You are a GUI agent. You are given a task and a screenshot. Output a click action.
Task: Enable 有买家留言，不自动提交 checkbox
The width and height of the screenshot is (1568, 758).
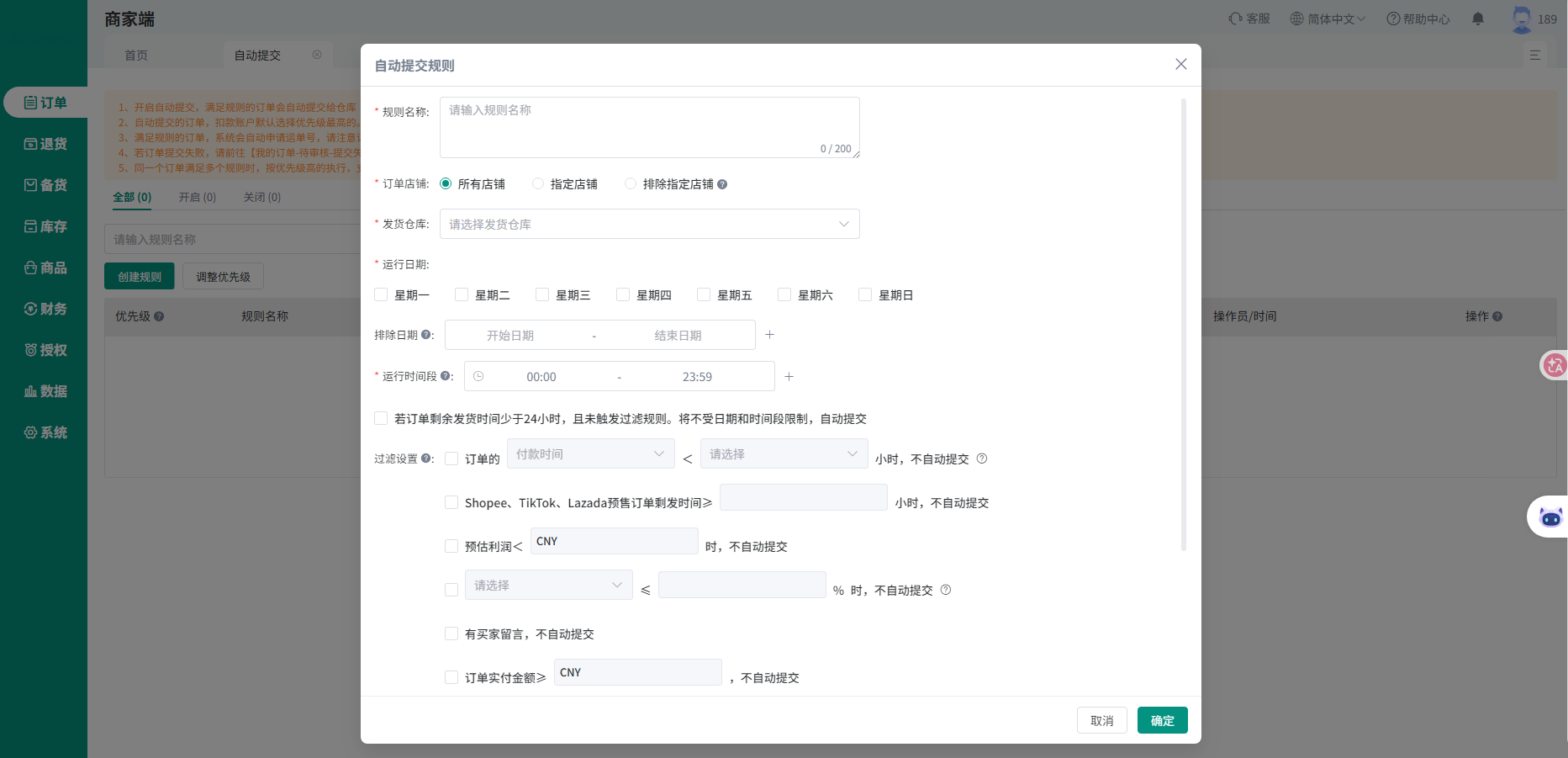pos(451,633)
